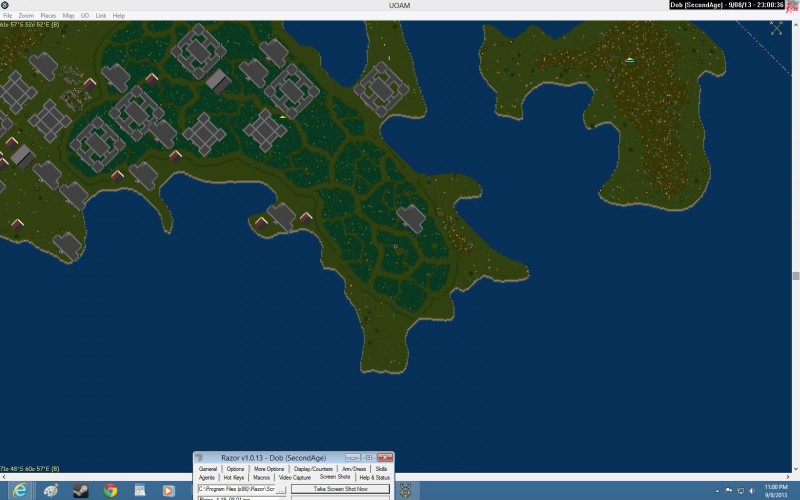Open the File menu in UOAM
Image resolution: width=800 pixels, height=500 pixels.
tap(8, 16)
